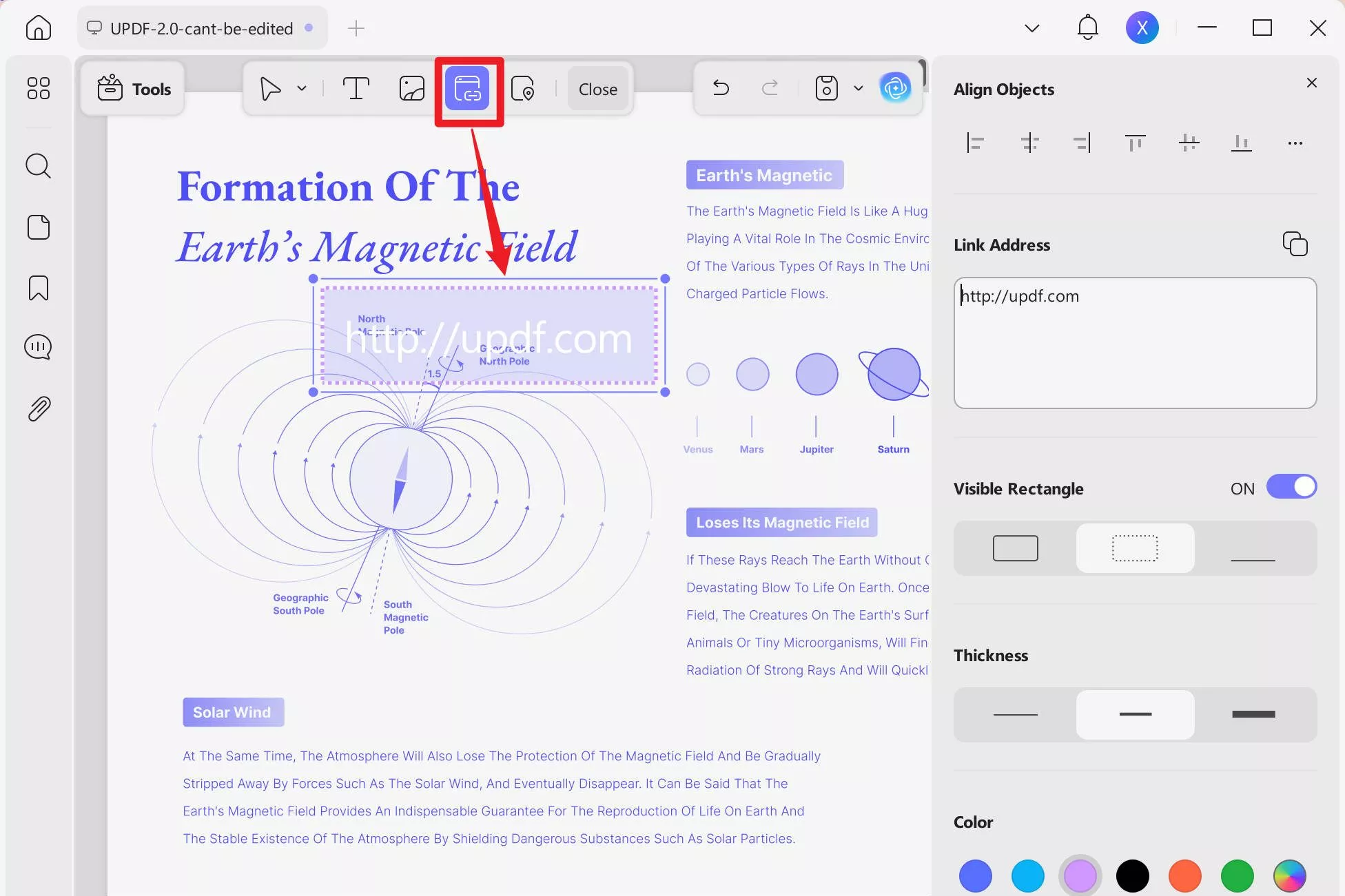This screenshot has width=1345, height=896.
Task: Expand the save options dropdown arrow
Action: 858,89
